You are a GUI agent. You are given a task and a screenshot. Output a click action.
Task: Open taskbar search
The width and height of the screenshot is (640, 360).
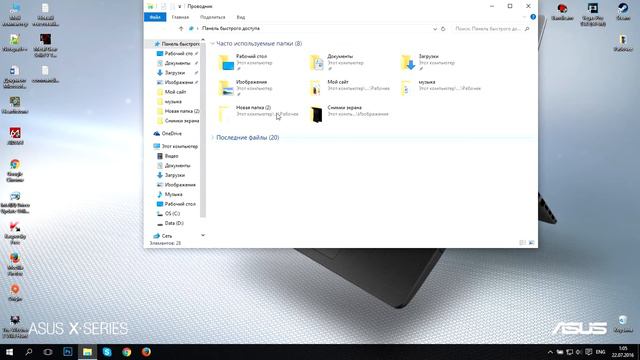(29, 352)
